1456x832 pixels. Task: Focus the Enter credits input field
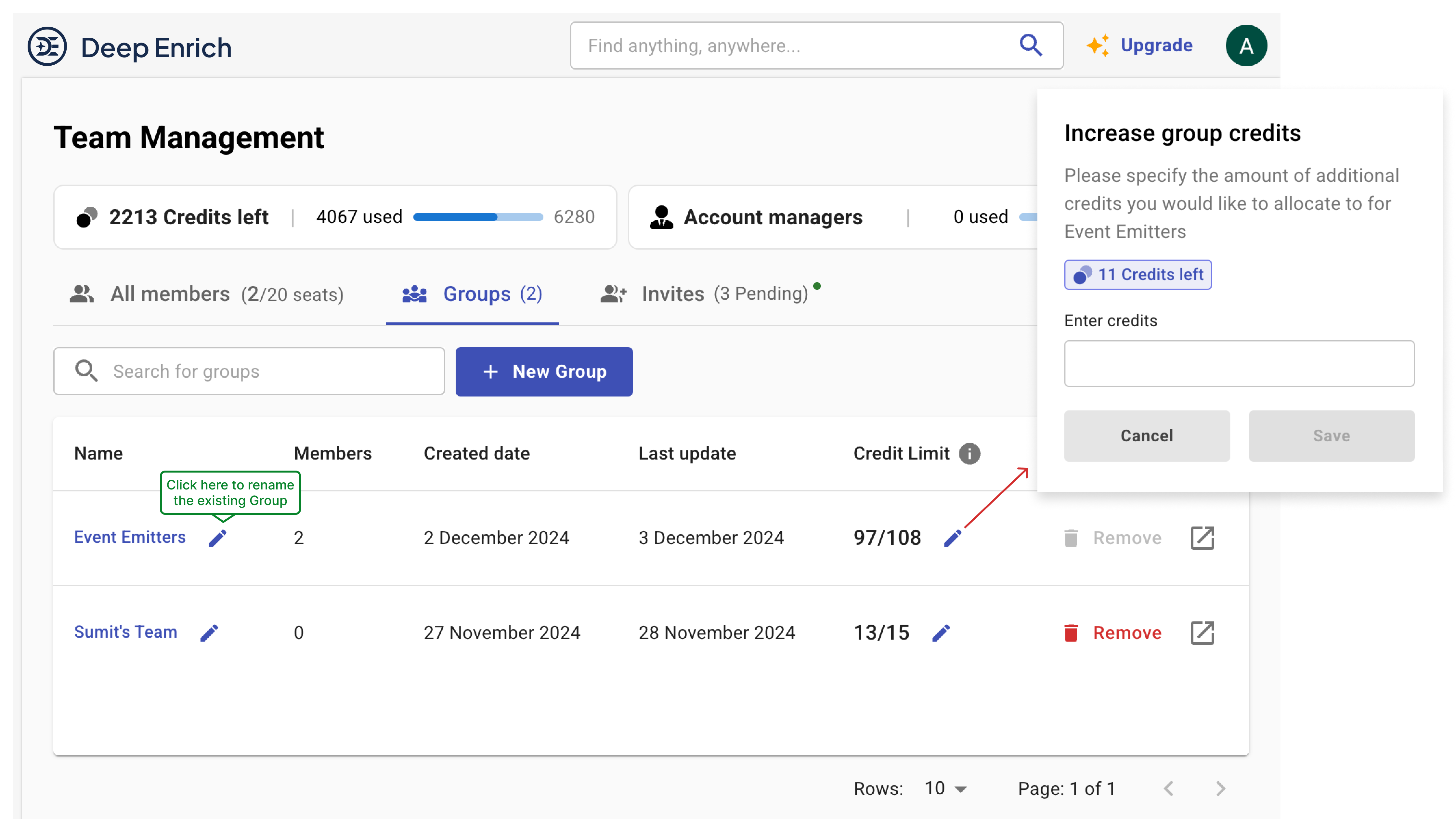[1239, 363]
